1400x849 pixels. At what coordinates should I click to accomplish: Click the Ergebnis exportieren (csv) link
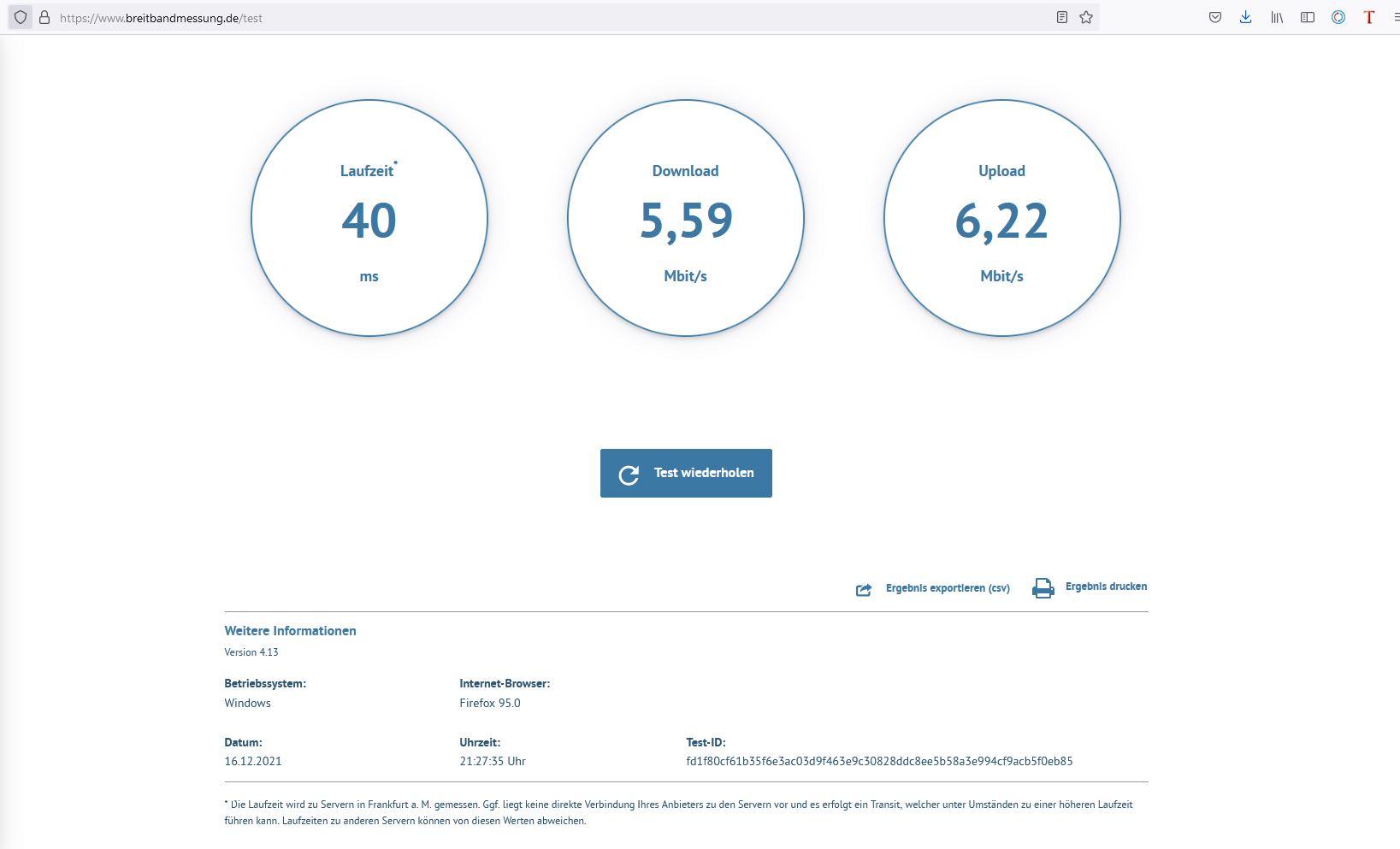948,588
